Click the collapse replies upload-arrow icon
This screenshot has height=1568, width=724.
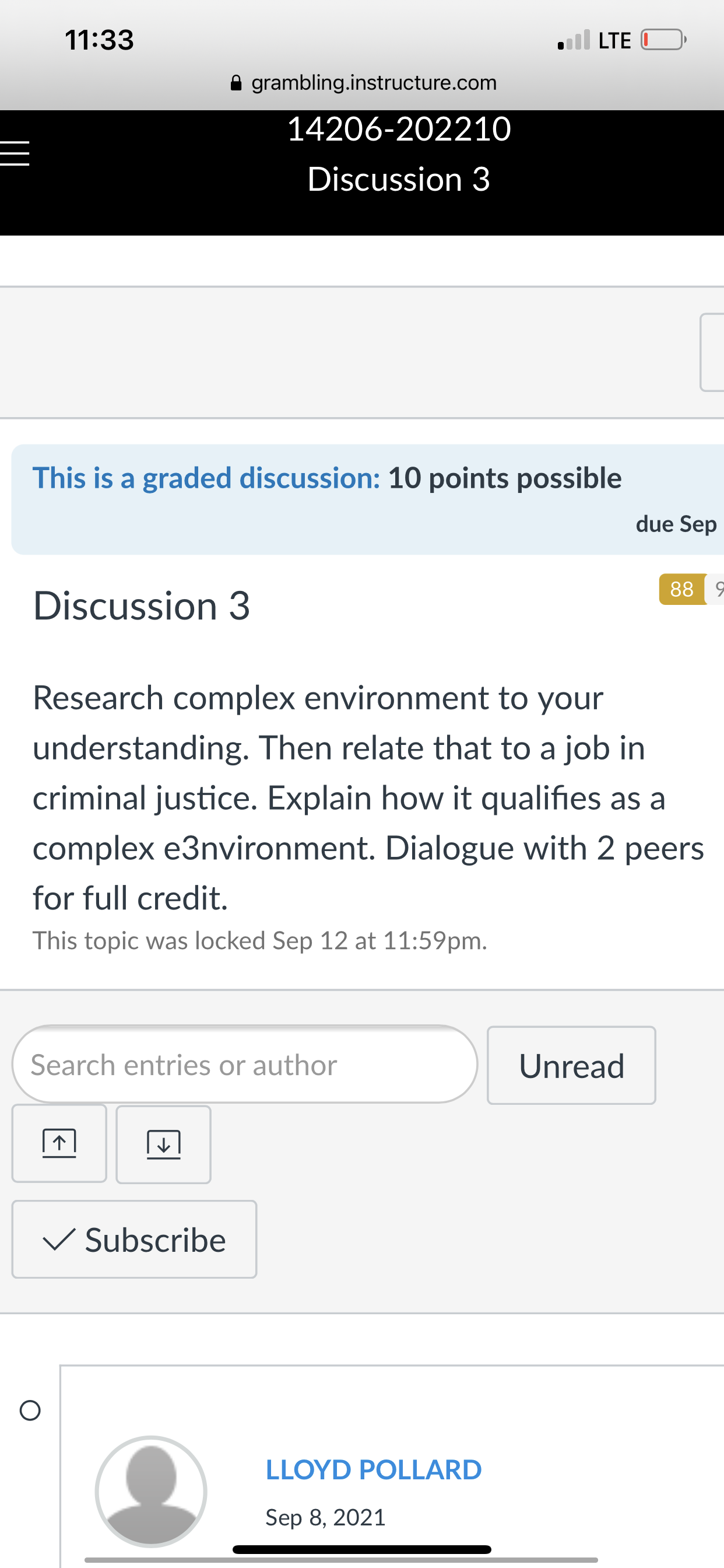click(59, 1143)
